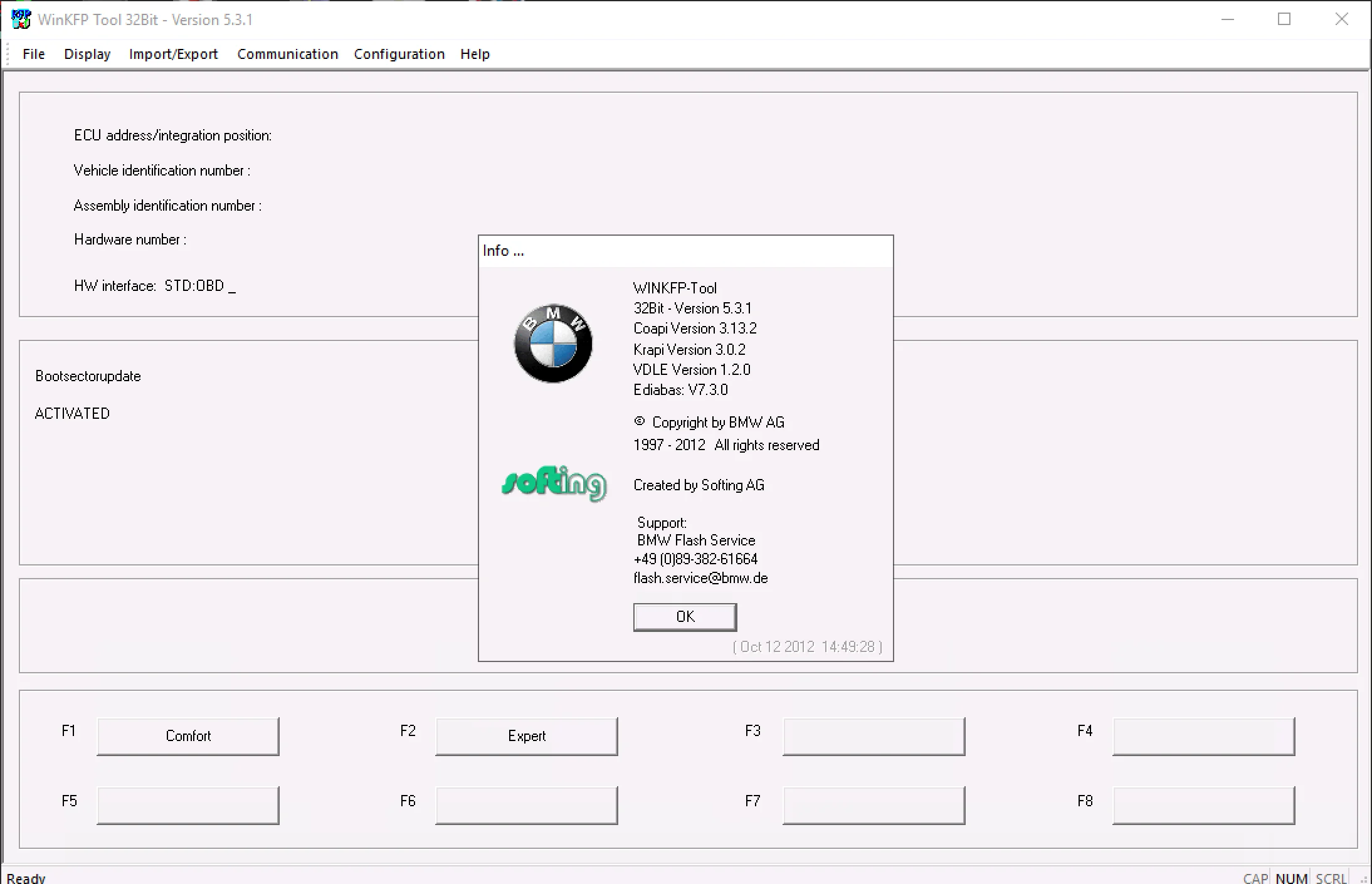This screenshot has width=1372, height=884.
Task: Close the WinKFP window
Action: tap(1341, 19)
